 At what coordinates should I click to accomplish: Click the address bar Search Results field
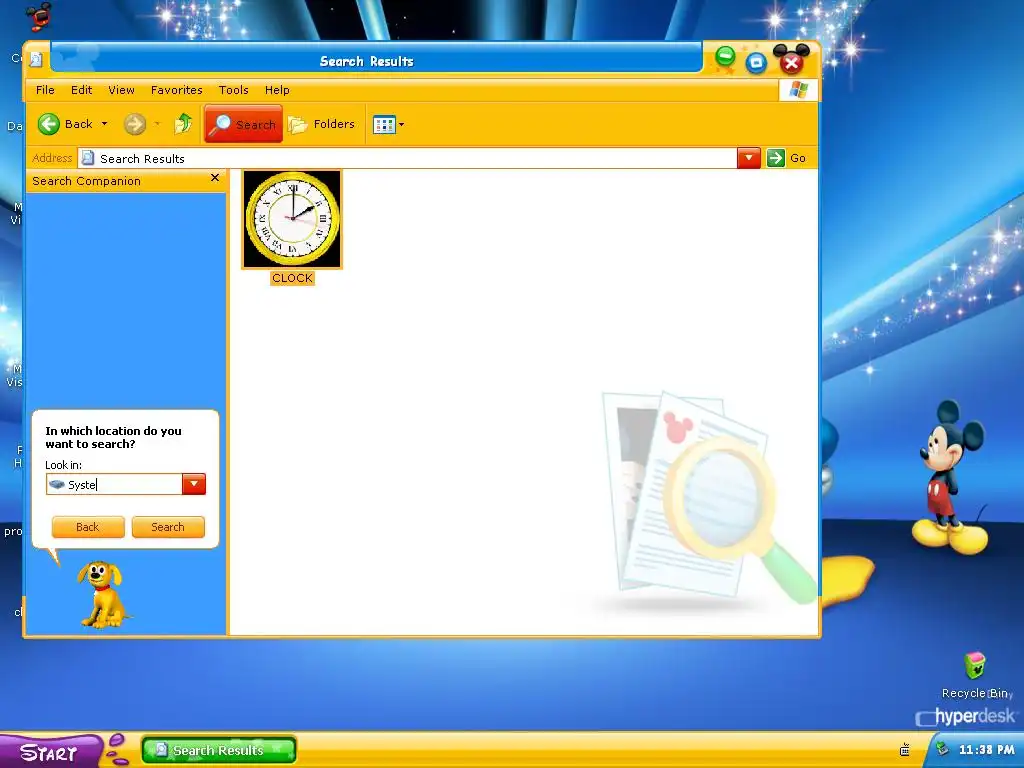[408, 158]
